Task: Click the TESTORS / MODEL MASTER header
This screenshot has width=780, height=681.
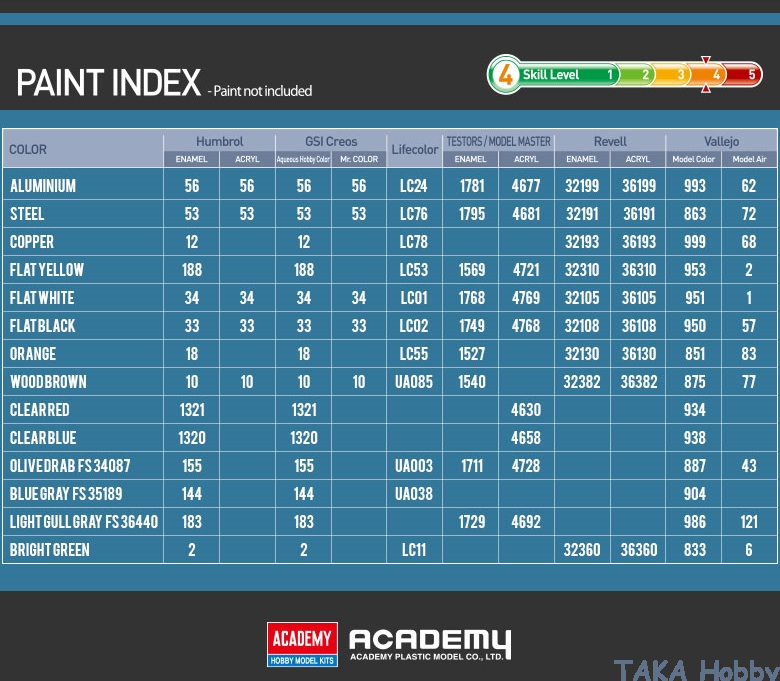Action: click(498, 142)
